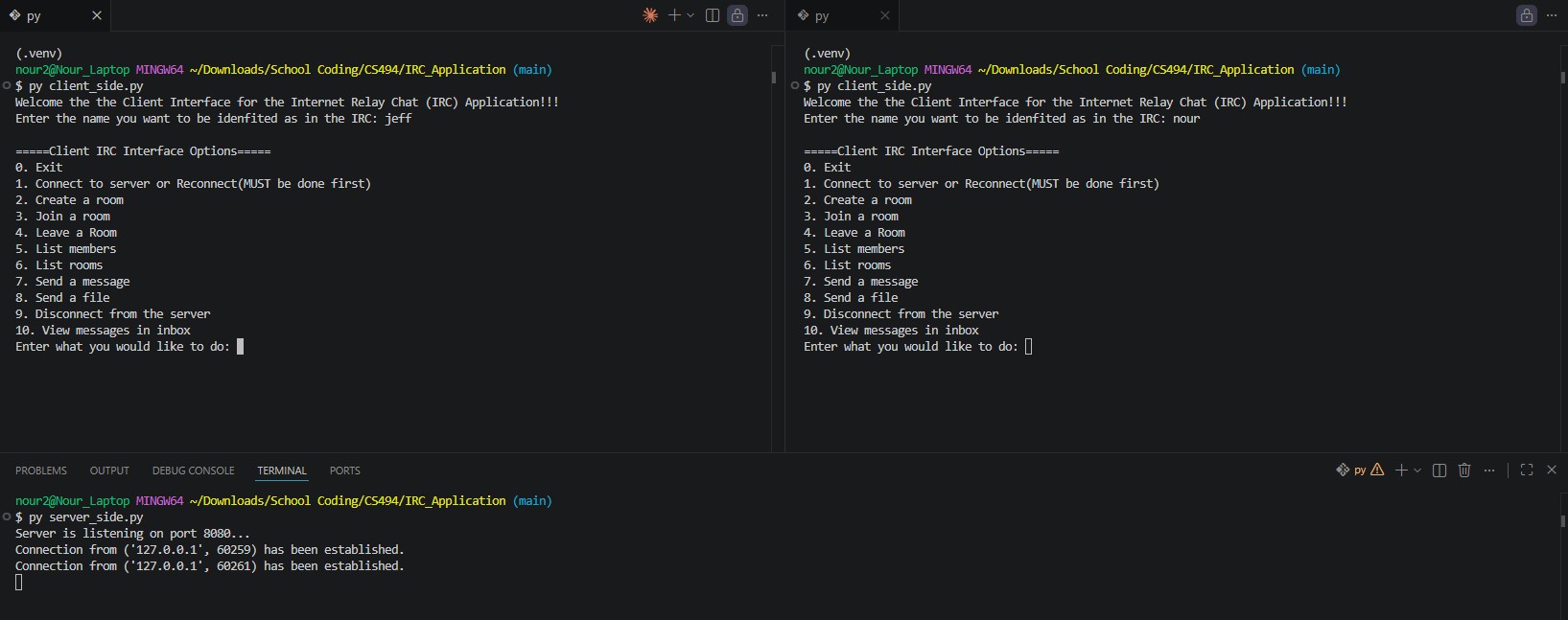Viewport: 1568px width, 620px height.
Task: Click '10. View messages in inbox' in left terminal
Action: tap(103, 331)
